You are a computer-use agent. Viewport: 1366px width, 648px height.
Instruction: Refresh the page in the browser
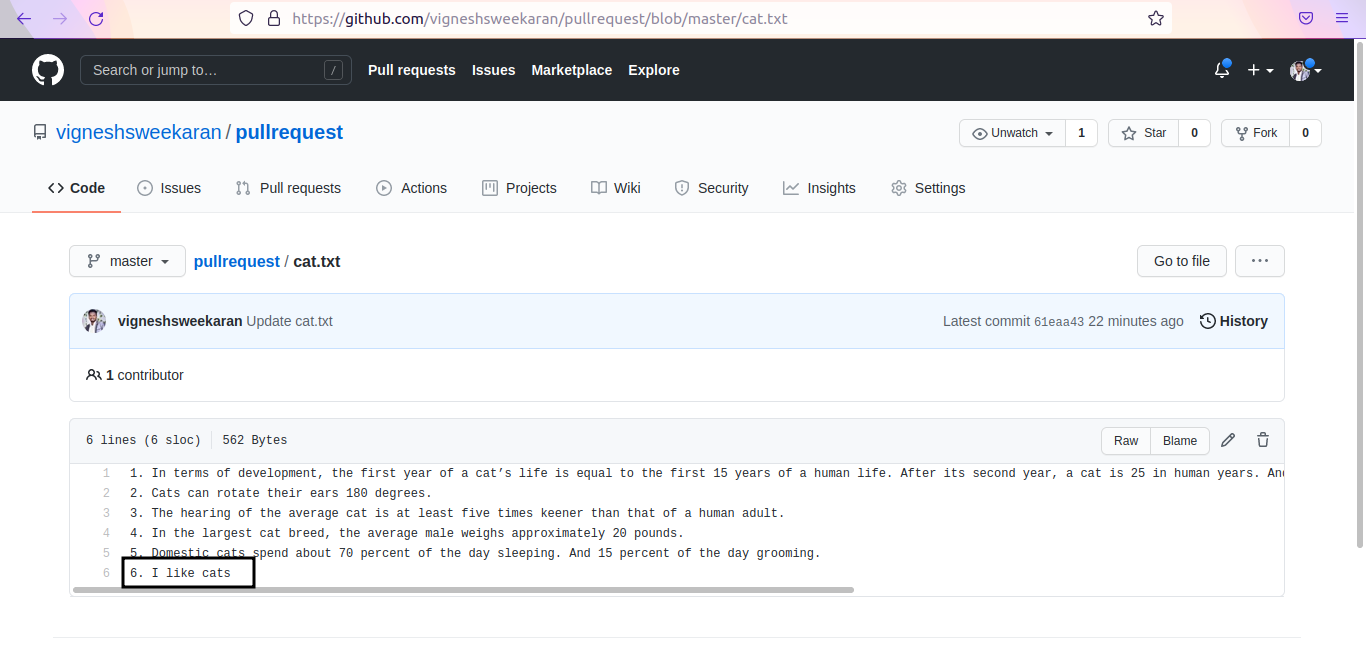click(x=96, y=18)
